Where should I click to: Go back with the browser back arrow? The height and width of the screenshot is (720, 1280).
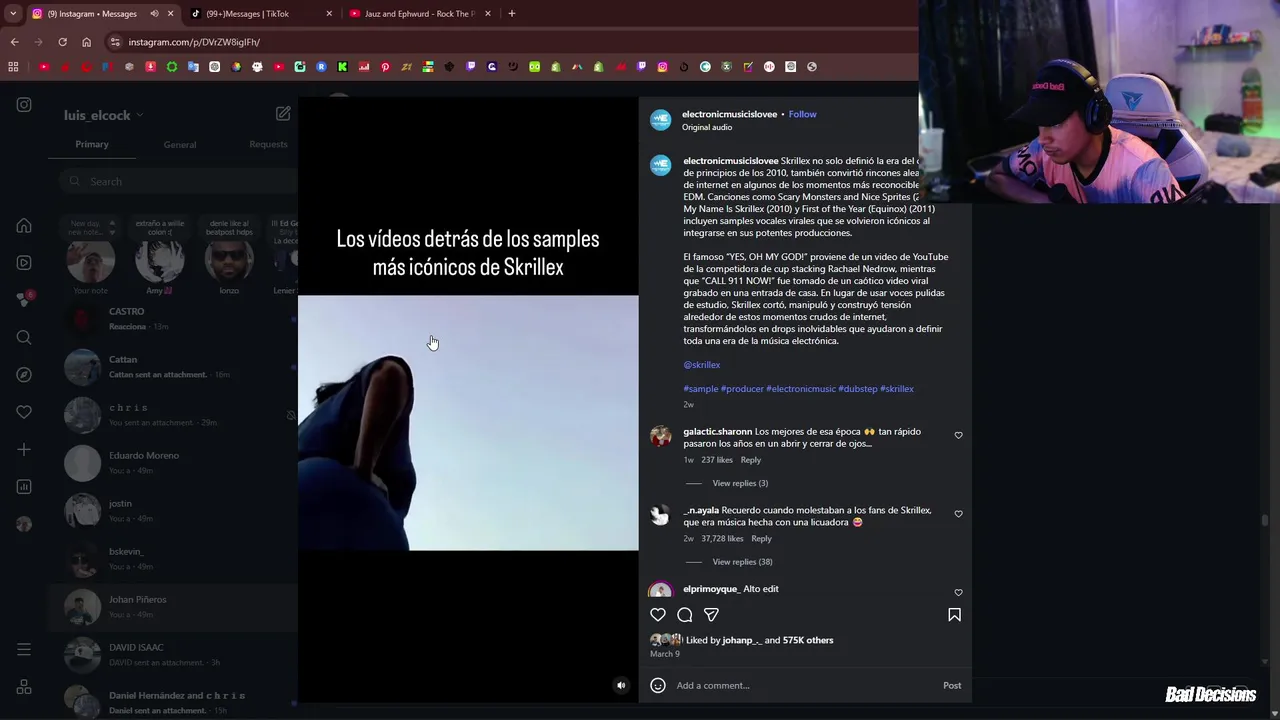(14, 42)
